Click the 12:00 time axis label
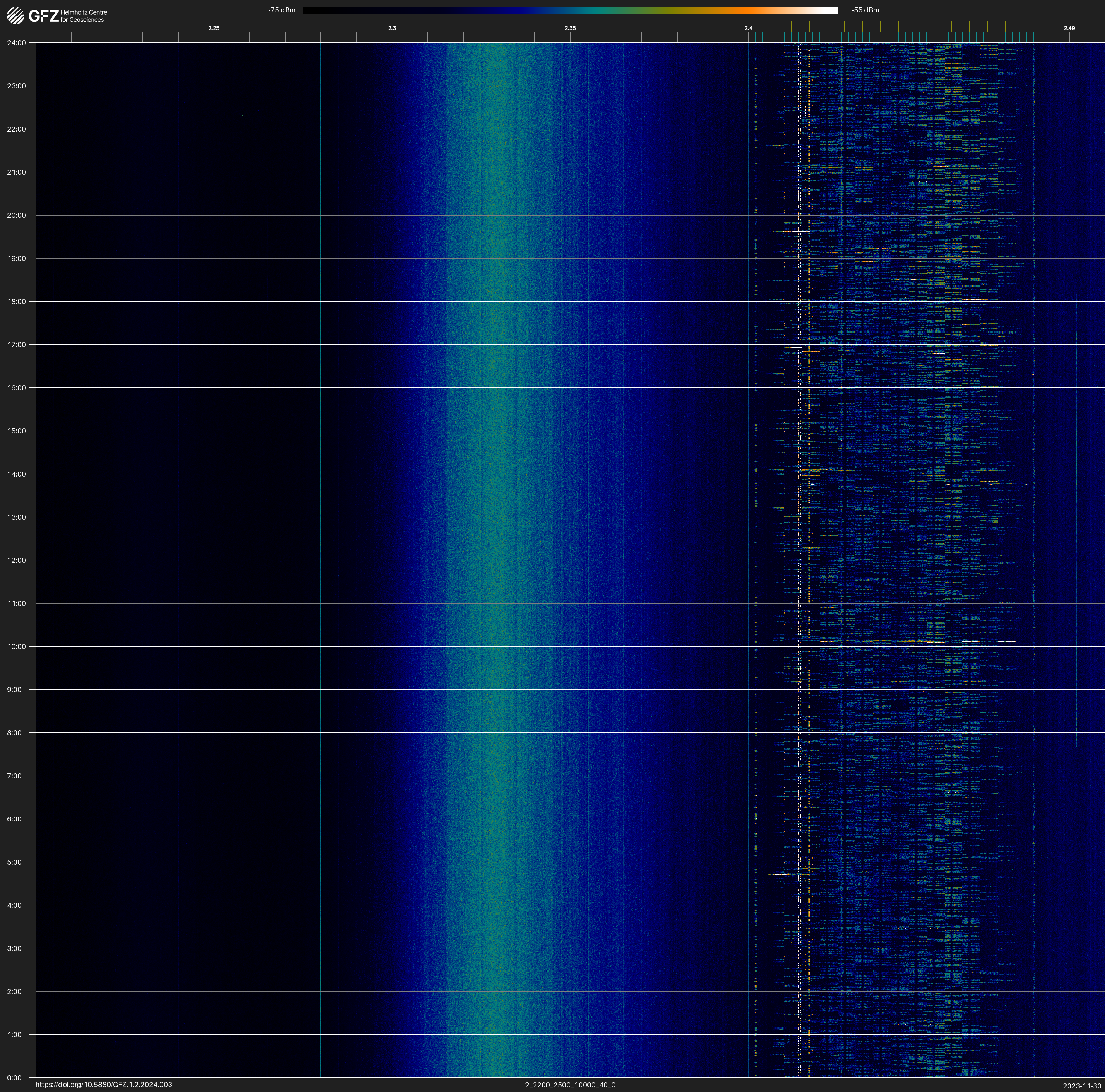The width and height of the screenshot is (1105, 1092). [x=17, y=560]
